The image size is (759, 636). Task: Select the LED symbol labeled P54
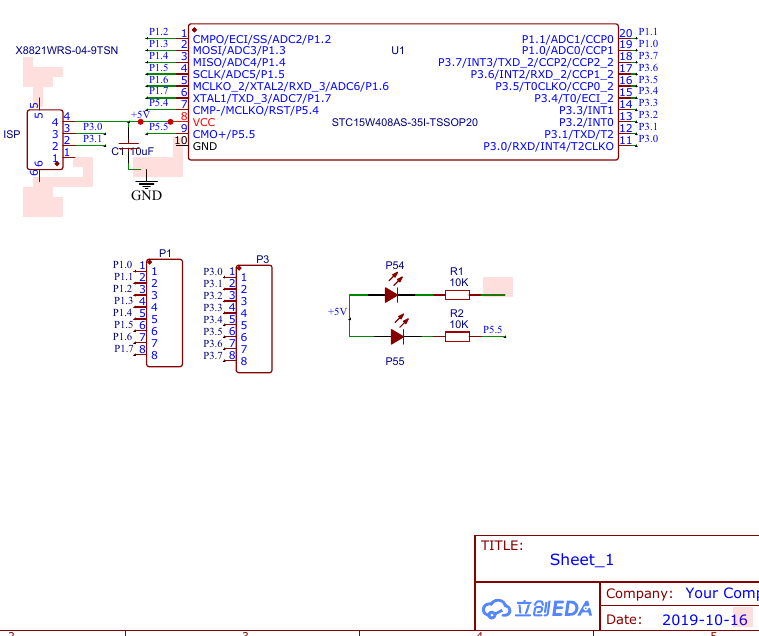point(392,294)
